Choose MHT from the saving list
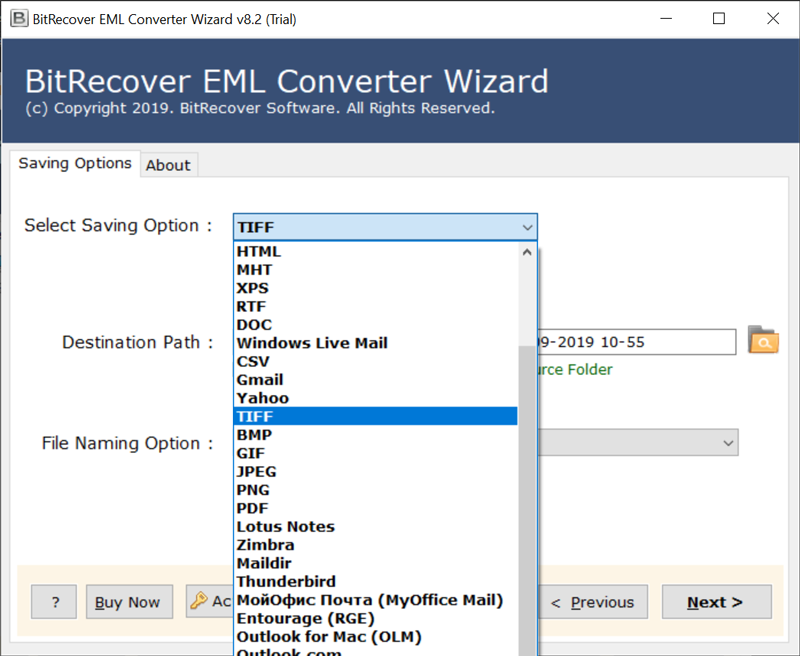Screen dimensions: 800x656 [x=375, y=270]
